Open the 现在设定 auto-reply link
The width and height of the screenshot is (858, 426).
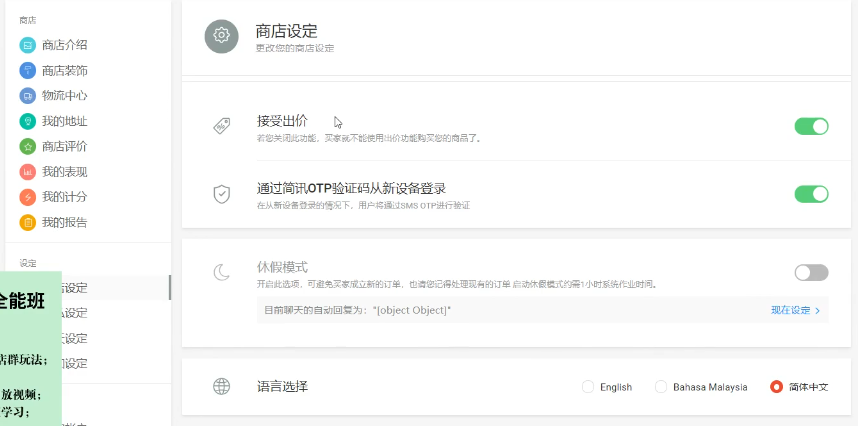point(795,311)
